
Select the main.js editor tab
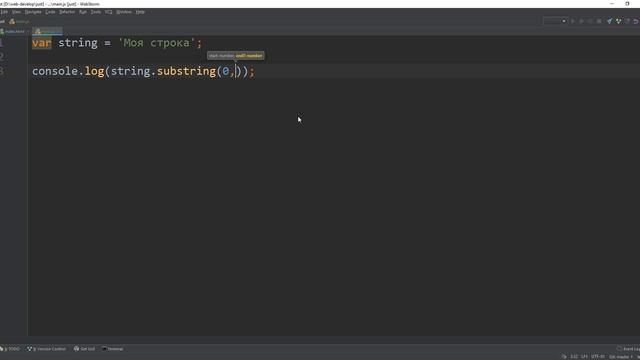pyautogui.click(x=48, y=31)
